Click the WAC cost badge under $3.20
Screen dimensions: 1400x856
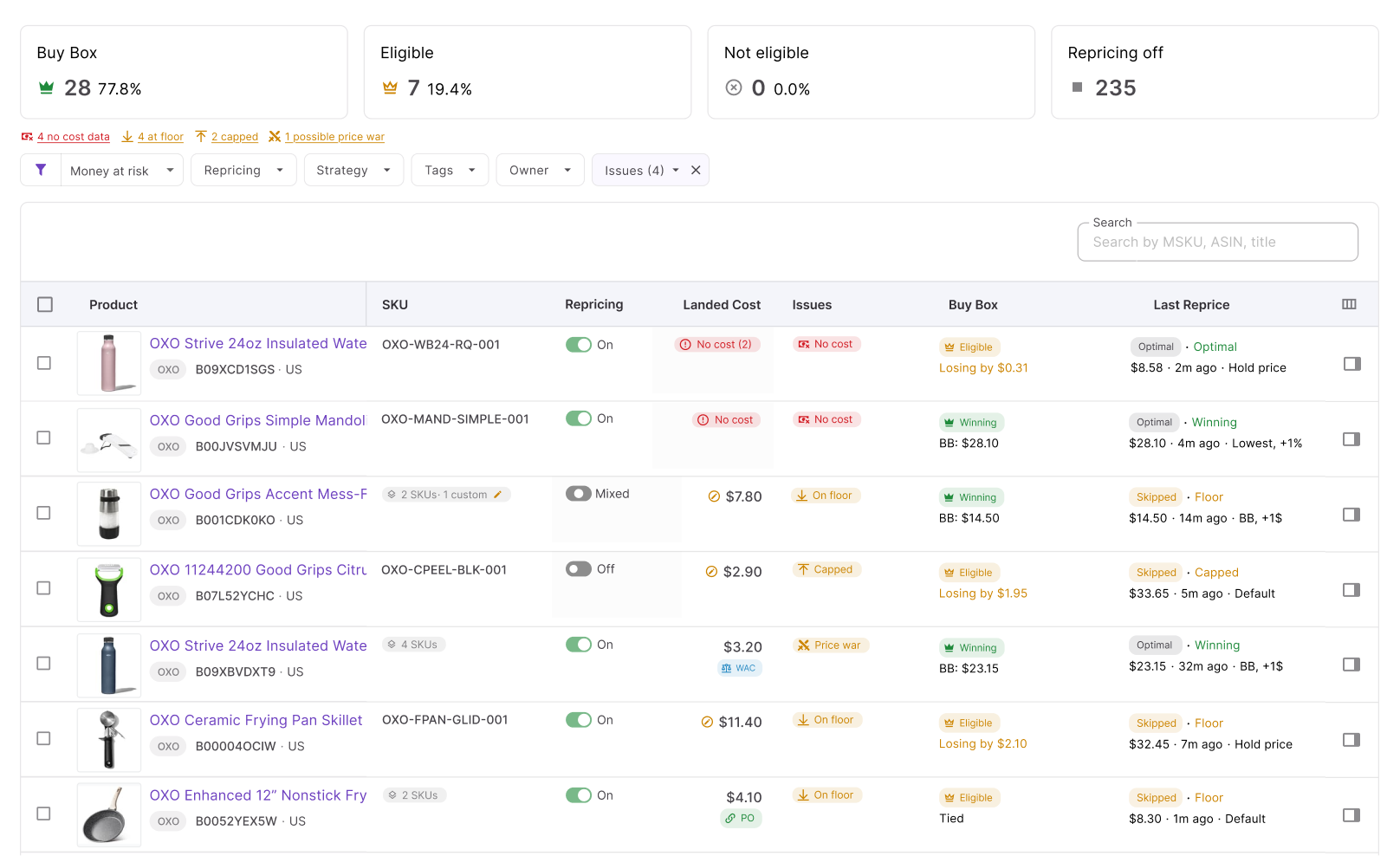click(739, 668)
